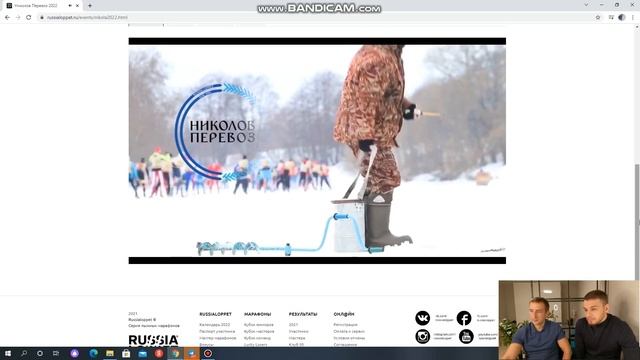Click the МАРАФОНЫ footer heading
640x360 pixels.
[258, 314]
